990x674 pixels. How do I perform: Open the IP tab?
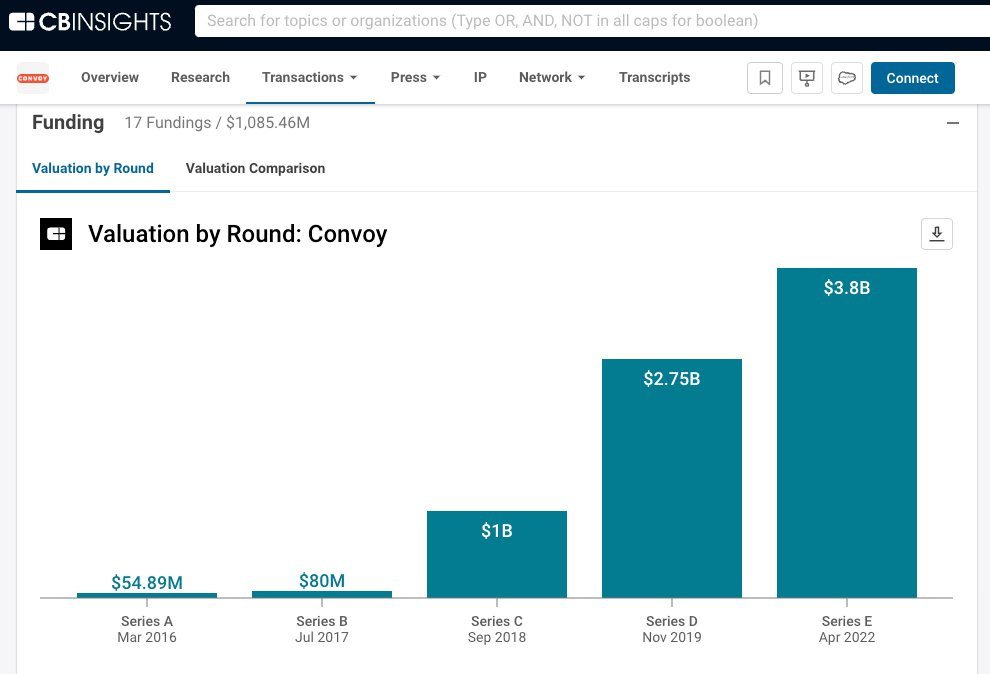pyautogui.click(x=480, y=78)
